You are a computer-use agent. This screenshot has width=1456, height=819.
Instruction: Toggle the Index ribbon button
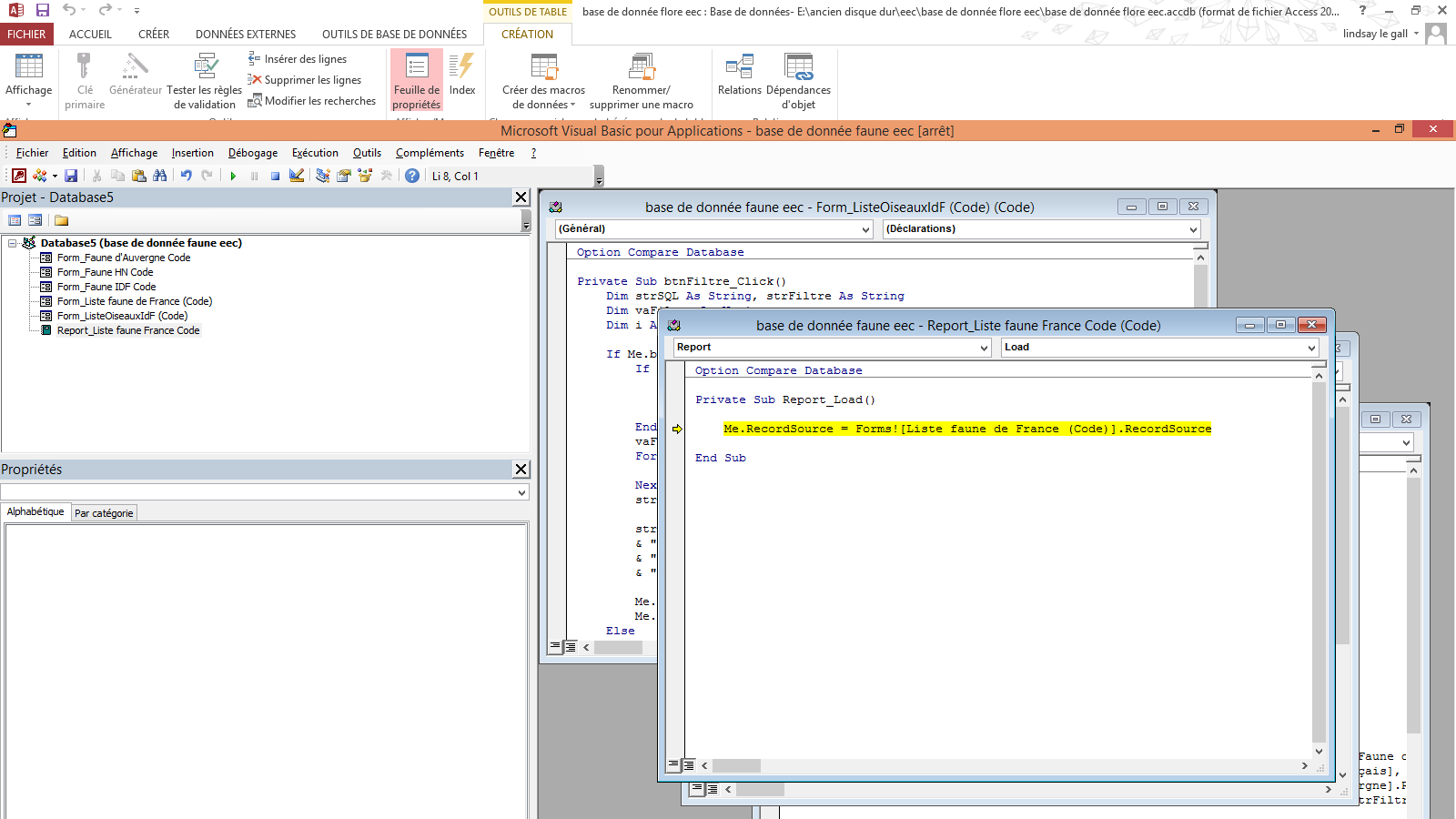pyautogui.click(x=462, y=75)
